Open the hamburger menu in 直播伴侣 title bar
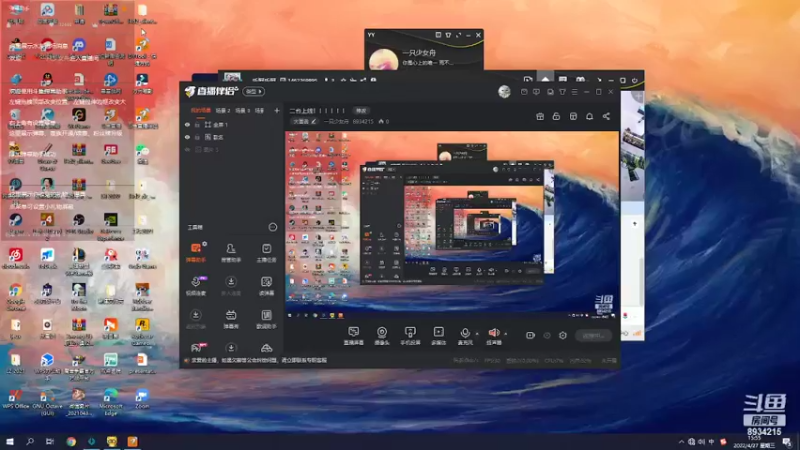800x450 pixels. 574,92
